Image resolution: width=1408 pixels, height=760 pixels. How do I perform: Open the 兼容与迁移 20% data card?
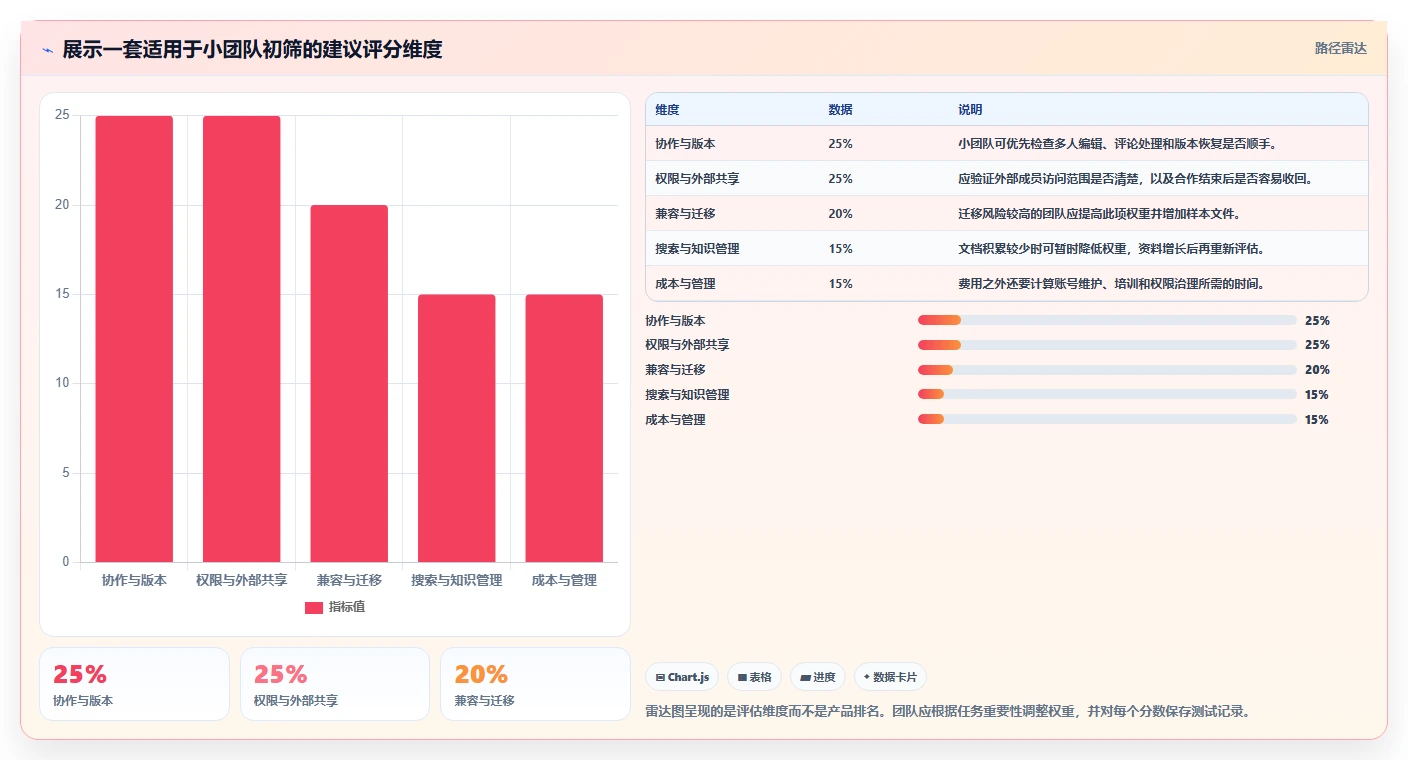pyautogui.click(x=535, y=684)
